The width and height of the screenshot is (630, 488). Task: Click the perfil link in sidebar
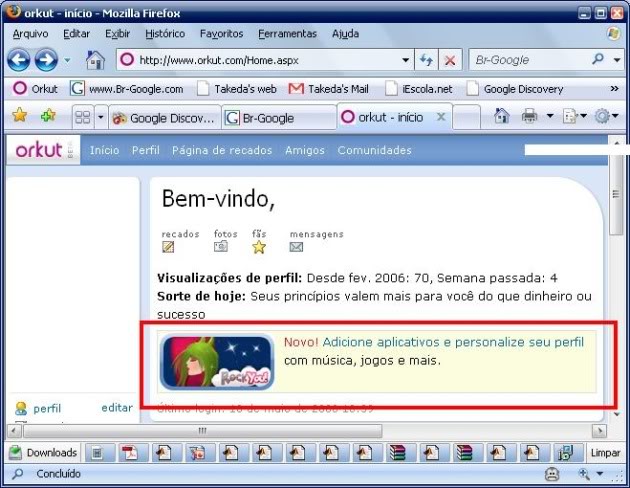[47, 408]
